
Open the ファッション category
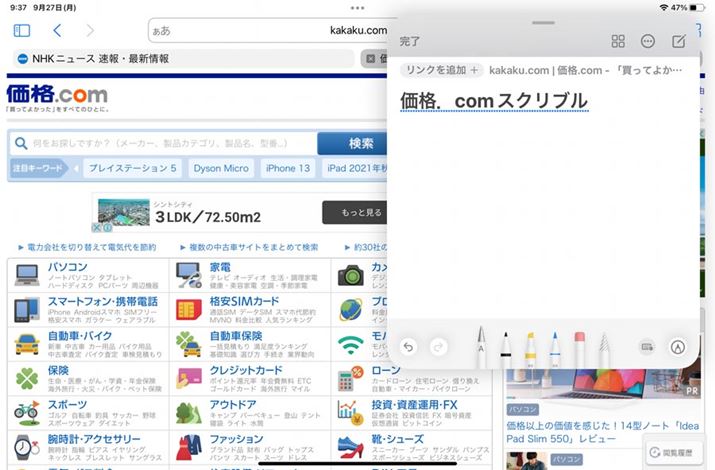coord(236,439)
